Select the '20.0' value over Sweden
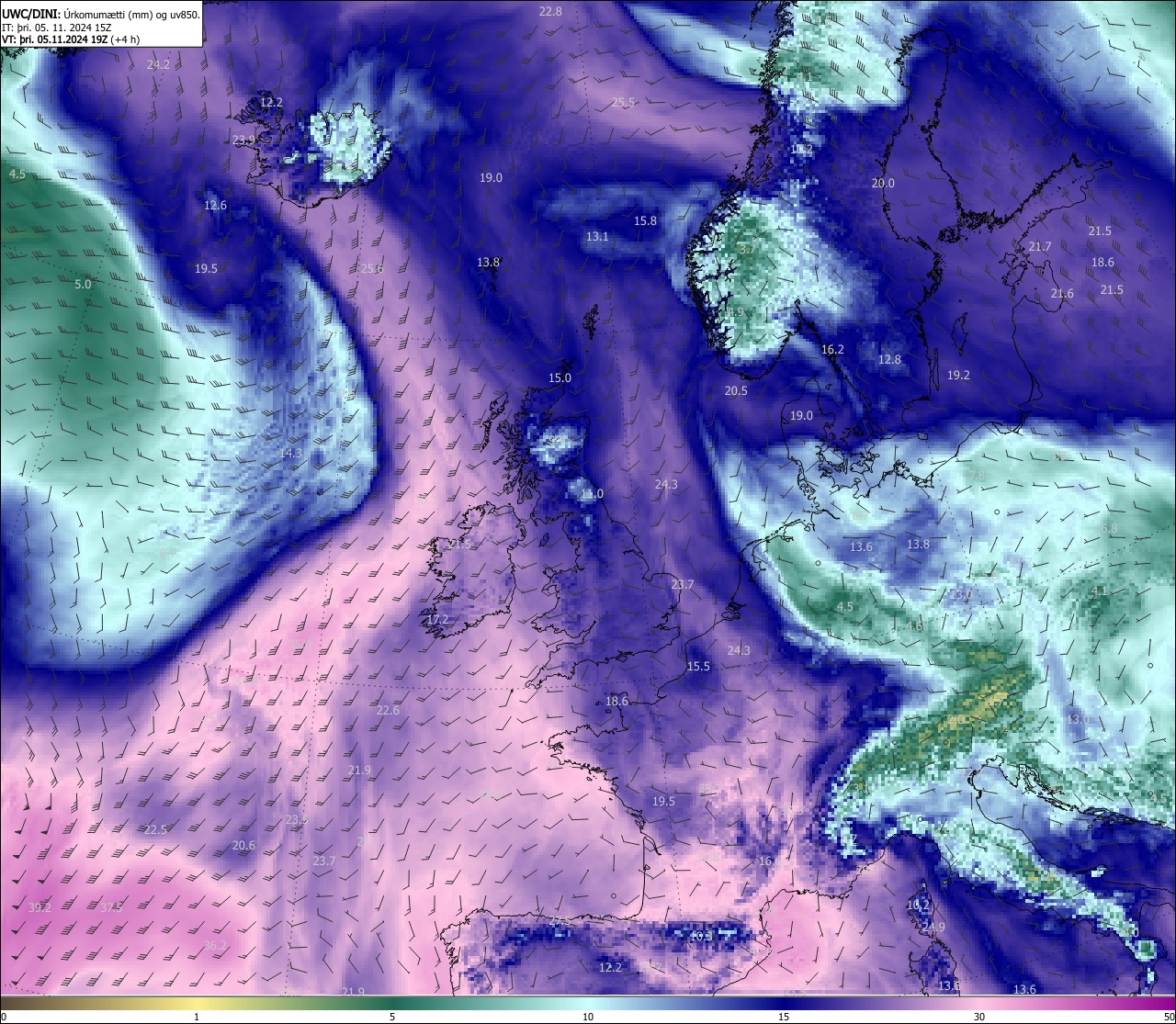Viewport: 1176px width, 1024px height. click(883, 183)
